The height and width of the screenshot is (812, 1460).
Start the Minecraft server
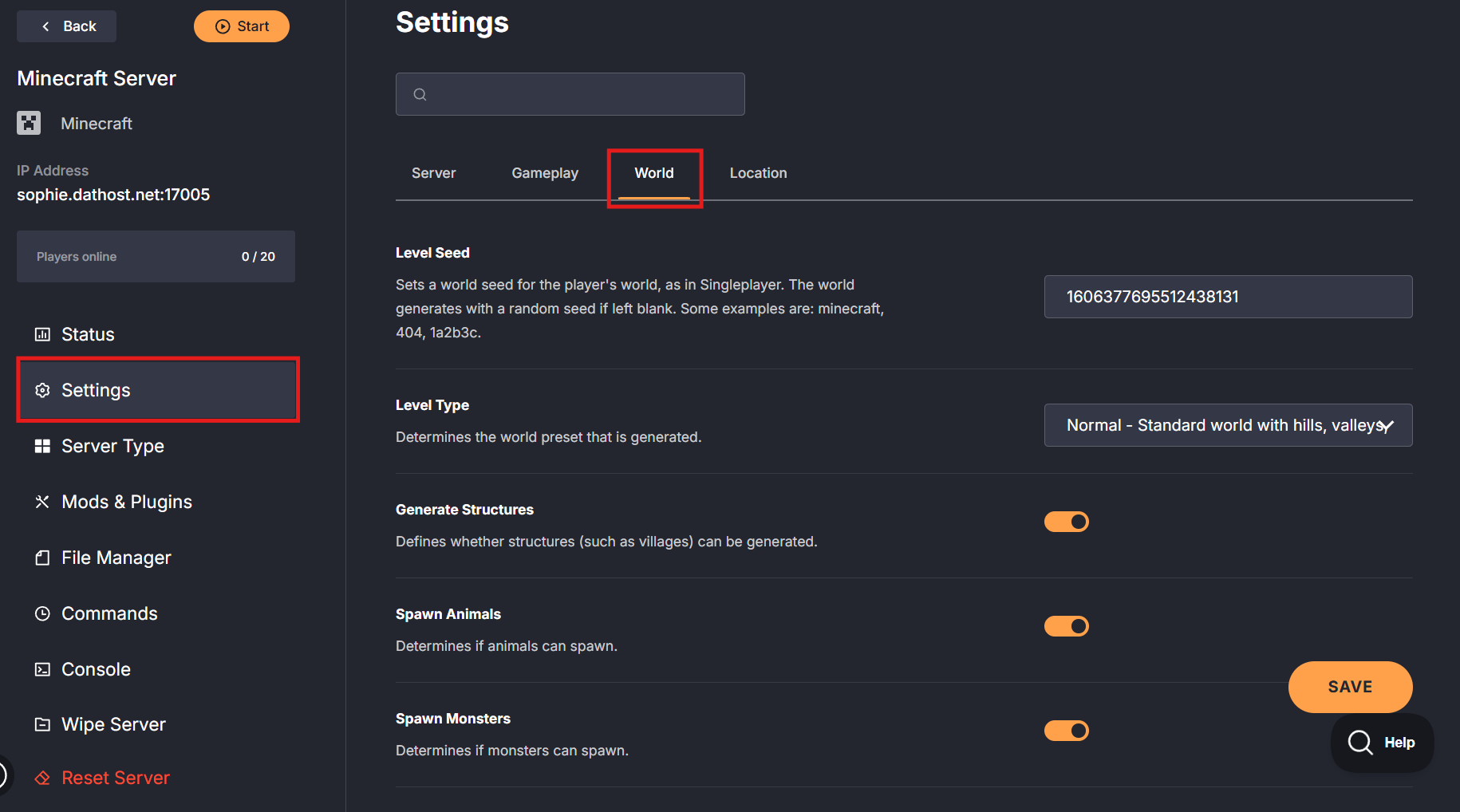tap(242, 26)
